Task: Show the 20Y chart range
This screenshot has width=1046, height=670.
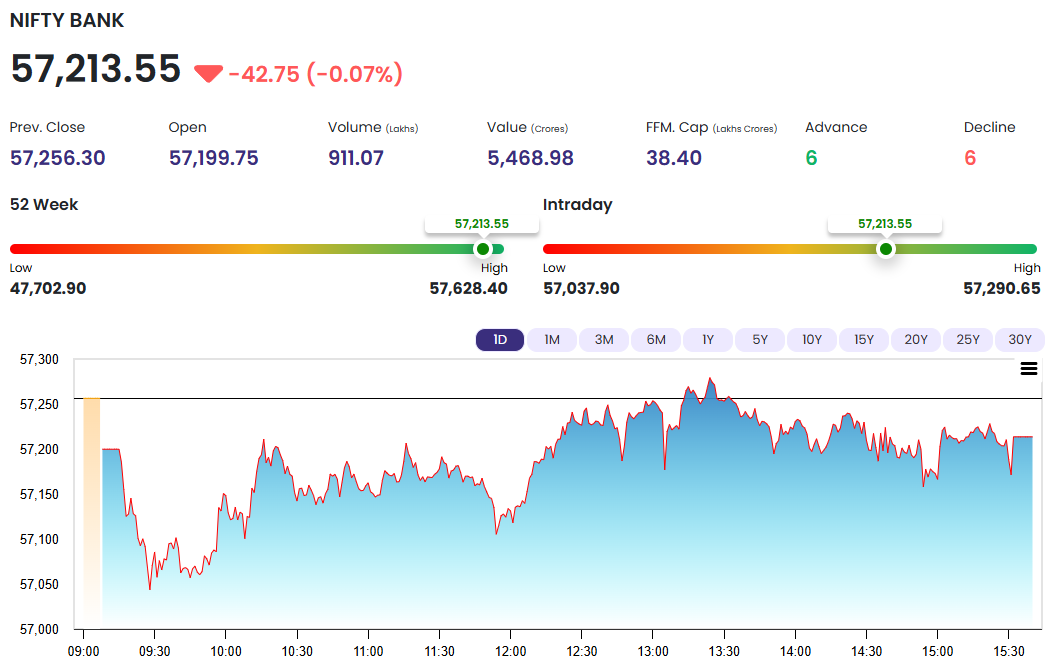Action: tap(916, 340)
